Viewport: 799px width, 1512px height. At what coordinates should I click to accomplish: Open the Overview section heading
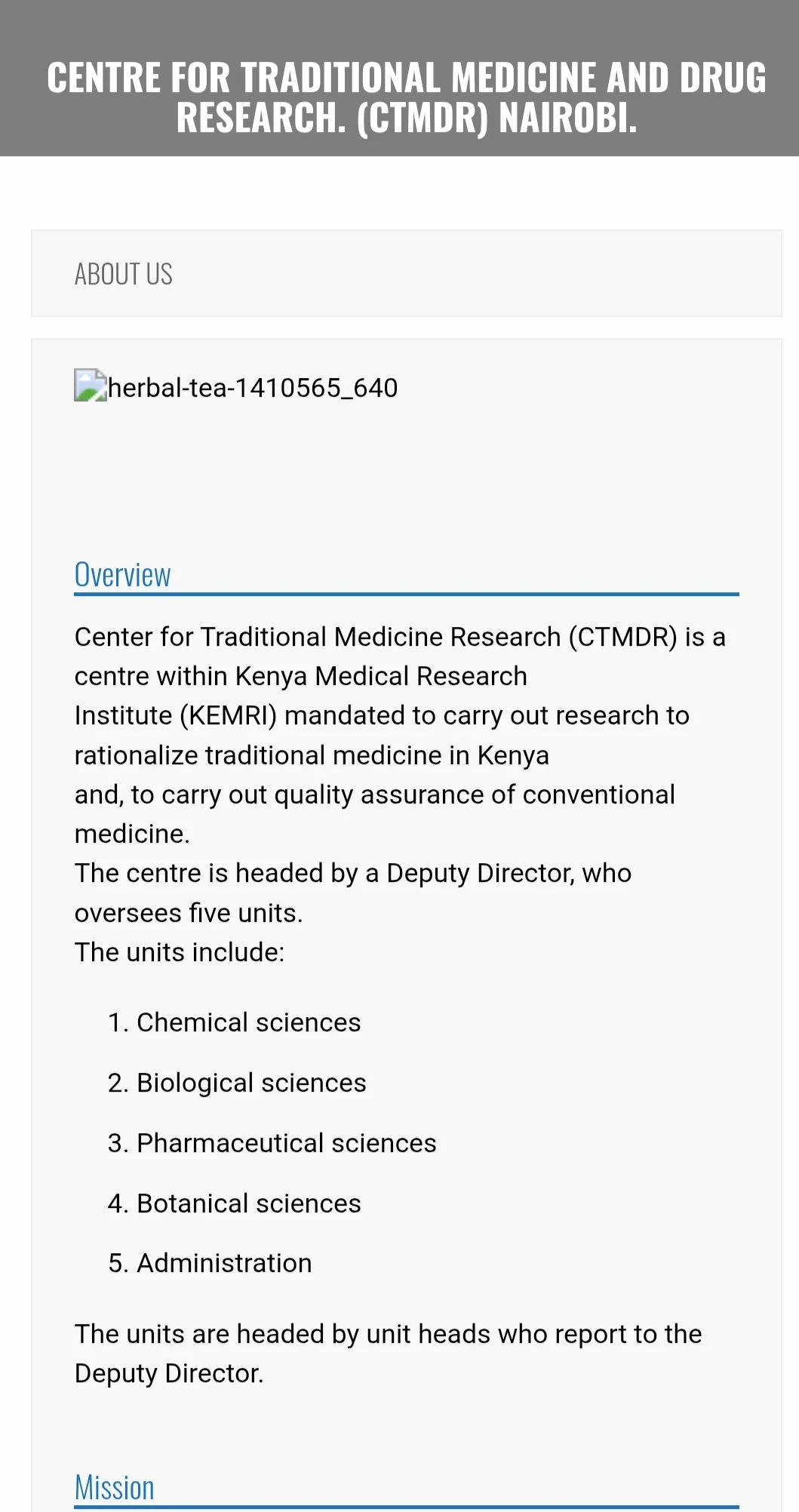click(122, 575)
